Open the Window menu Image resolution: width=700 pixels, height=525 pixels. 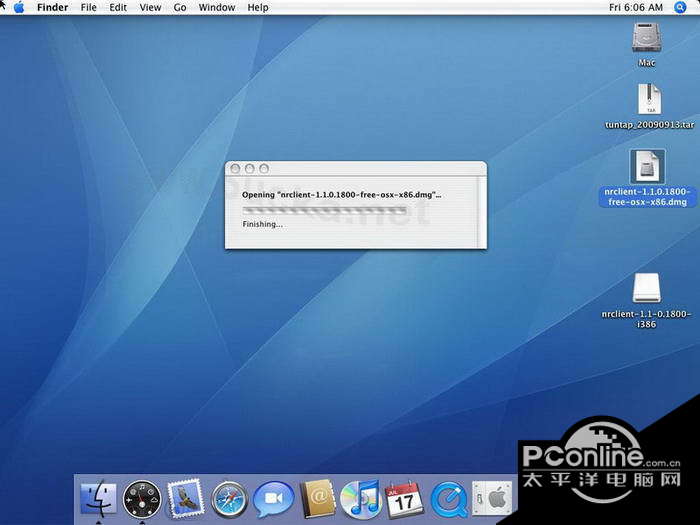217,7
